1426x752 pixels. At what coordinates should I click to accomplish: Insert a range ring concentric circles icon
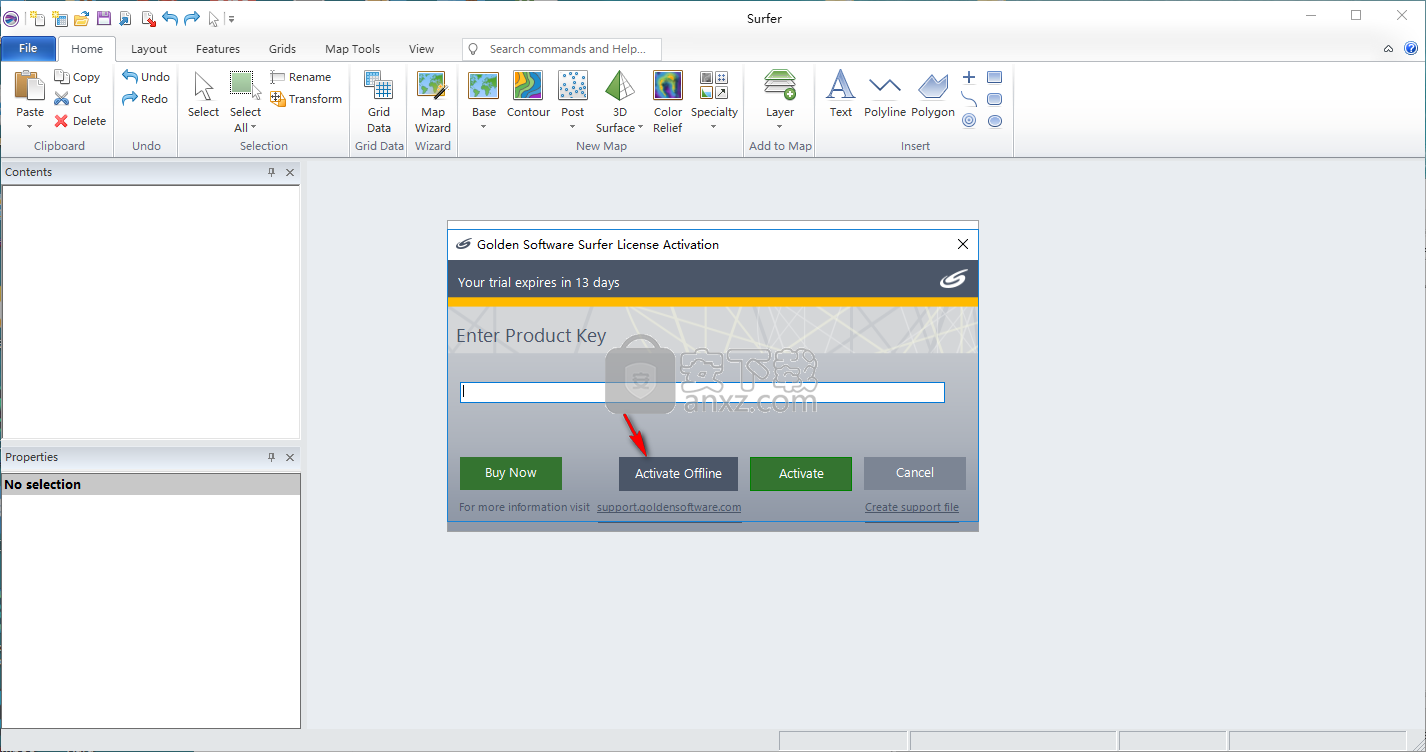pos(969,121)
